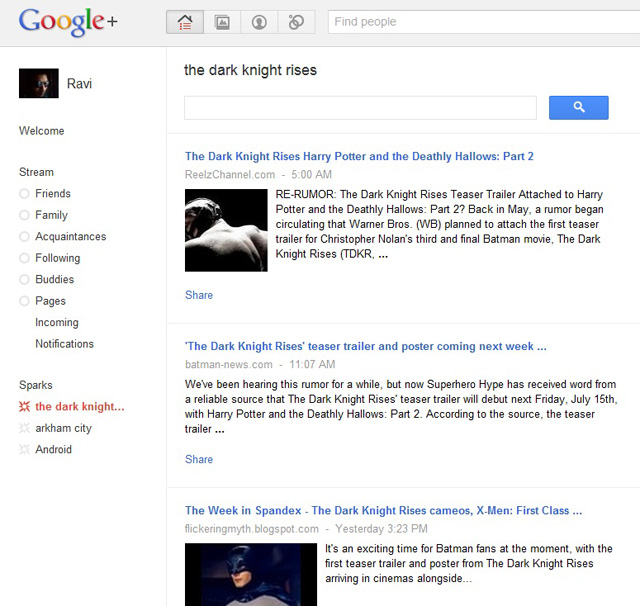
Task: Open the Profile icon in top bar
Action: (x=259, y=22)
